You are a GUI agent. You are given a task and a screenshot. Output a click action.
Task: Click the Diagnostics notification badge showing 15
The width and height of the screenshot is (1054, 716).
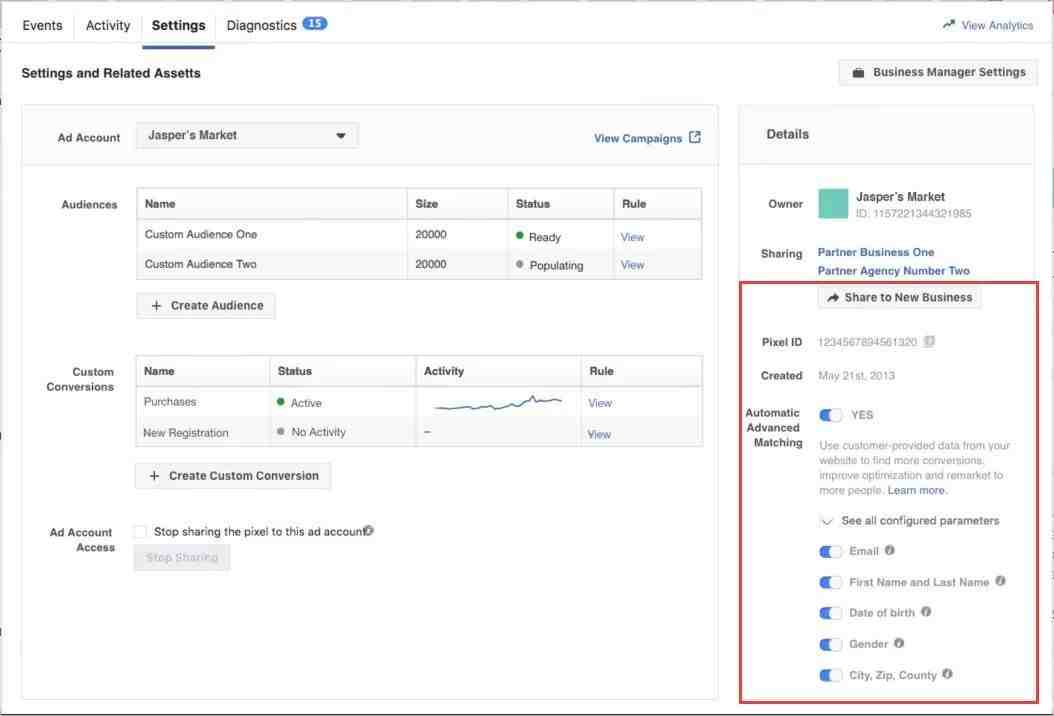(315, 24)
